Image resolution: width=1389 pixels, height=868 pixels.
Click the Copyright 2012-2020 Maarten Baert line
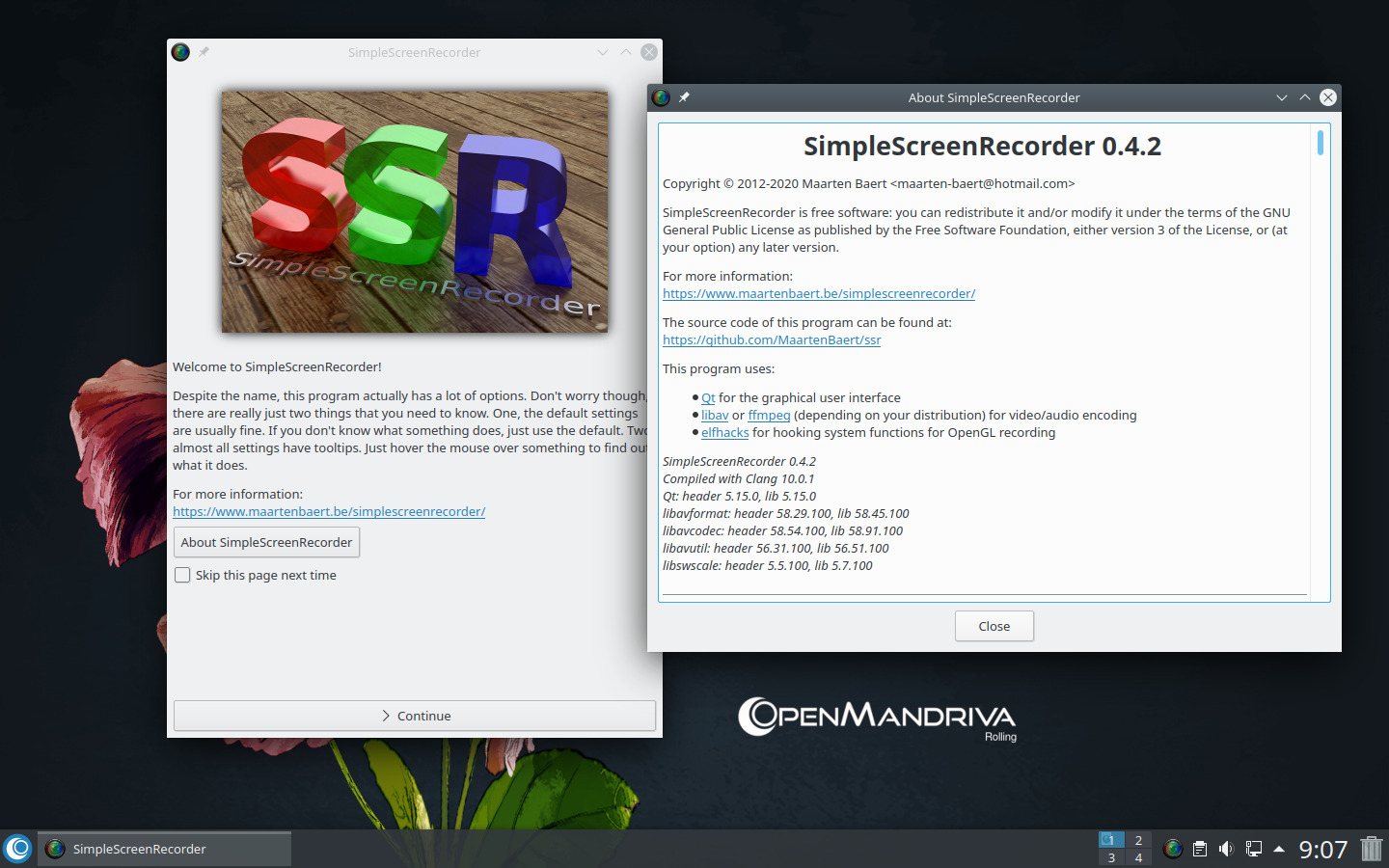pos(868,183)
